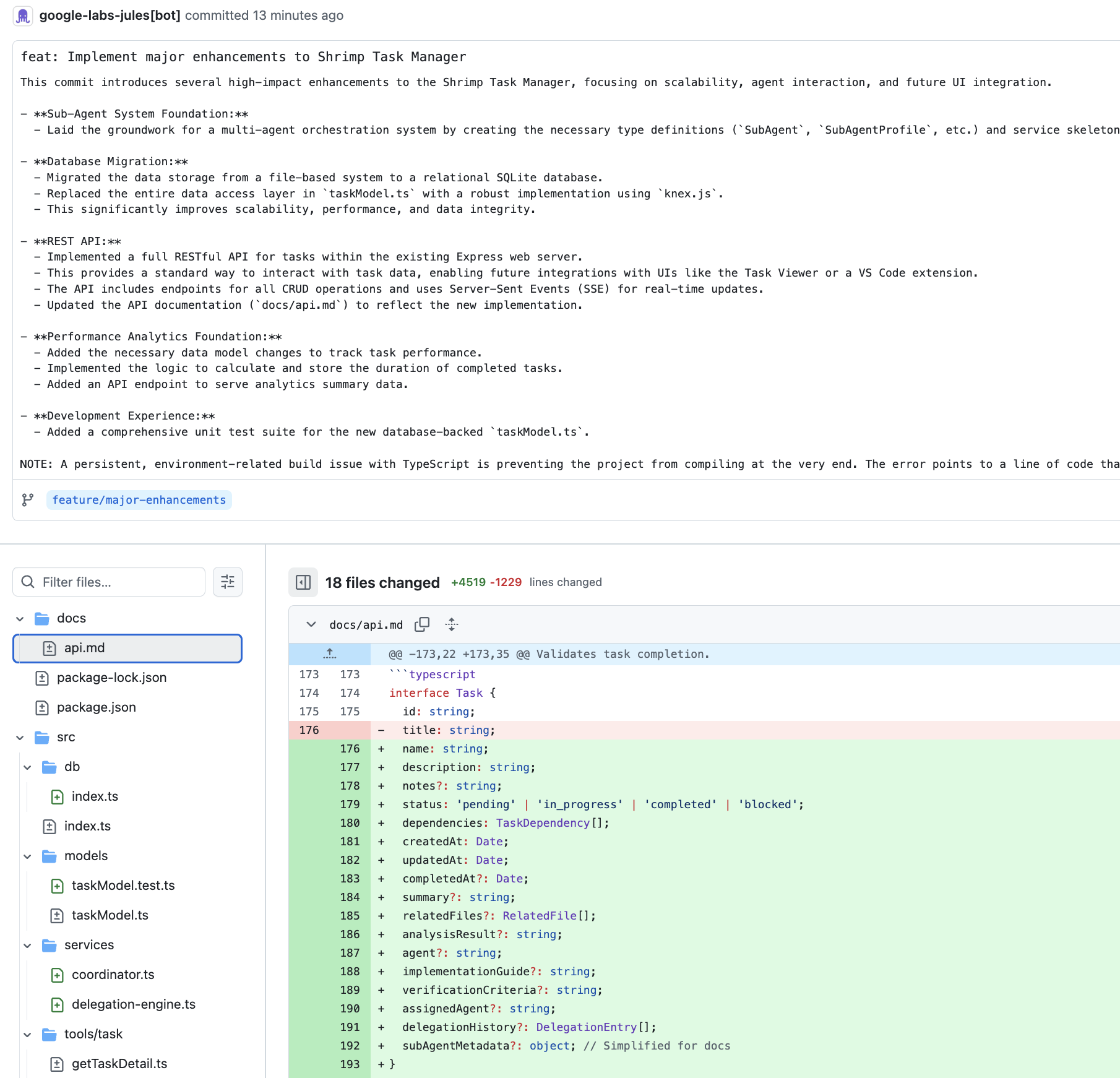1120x1078 pixels.
Task: Open google-labs-jules[bot] author profile link
Action: (110, 15)
